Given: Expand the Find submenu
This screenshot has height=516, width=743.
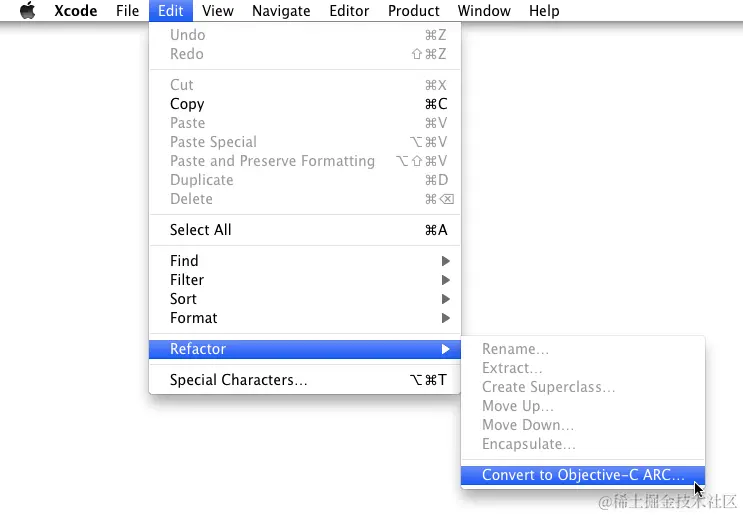Looking at the screenshot, I should coord(305,261).
